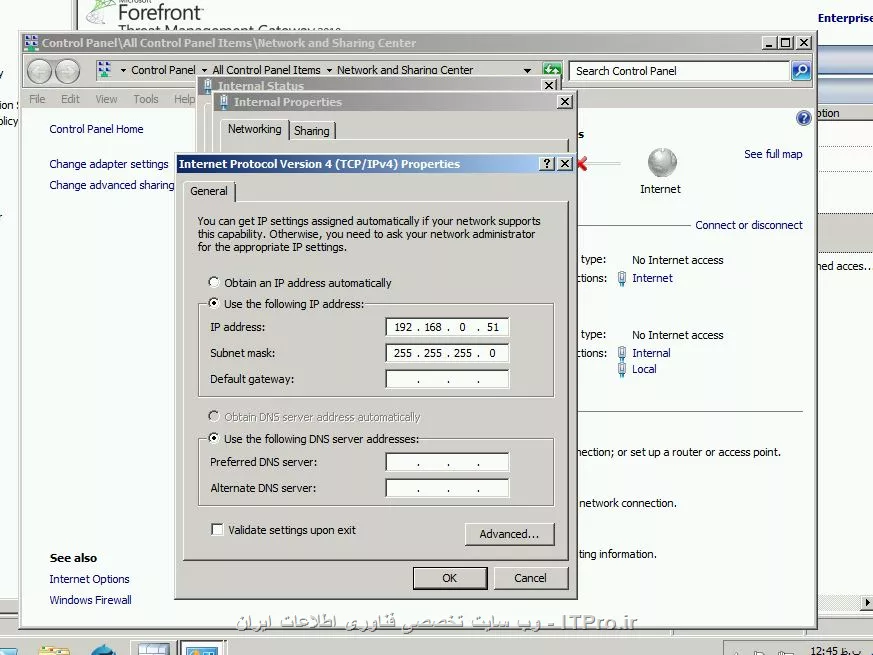
Task: Click the IP address input field
Action: pyautogui.click(x=447, y=327)
